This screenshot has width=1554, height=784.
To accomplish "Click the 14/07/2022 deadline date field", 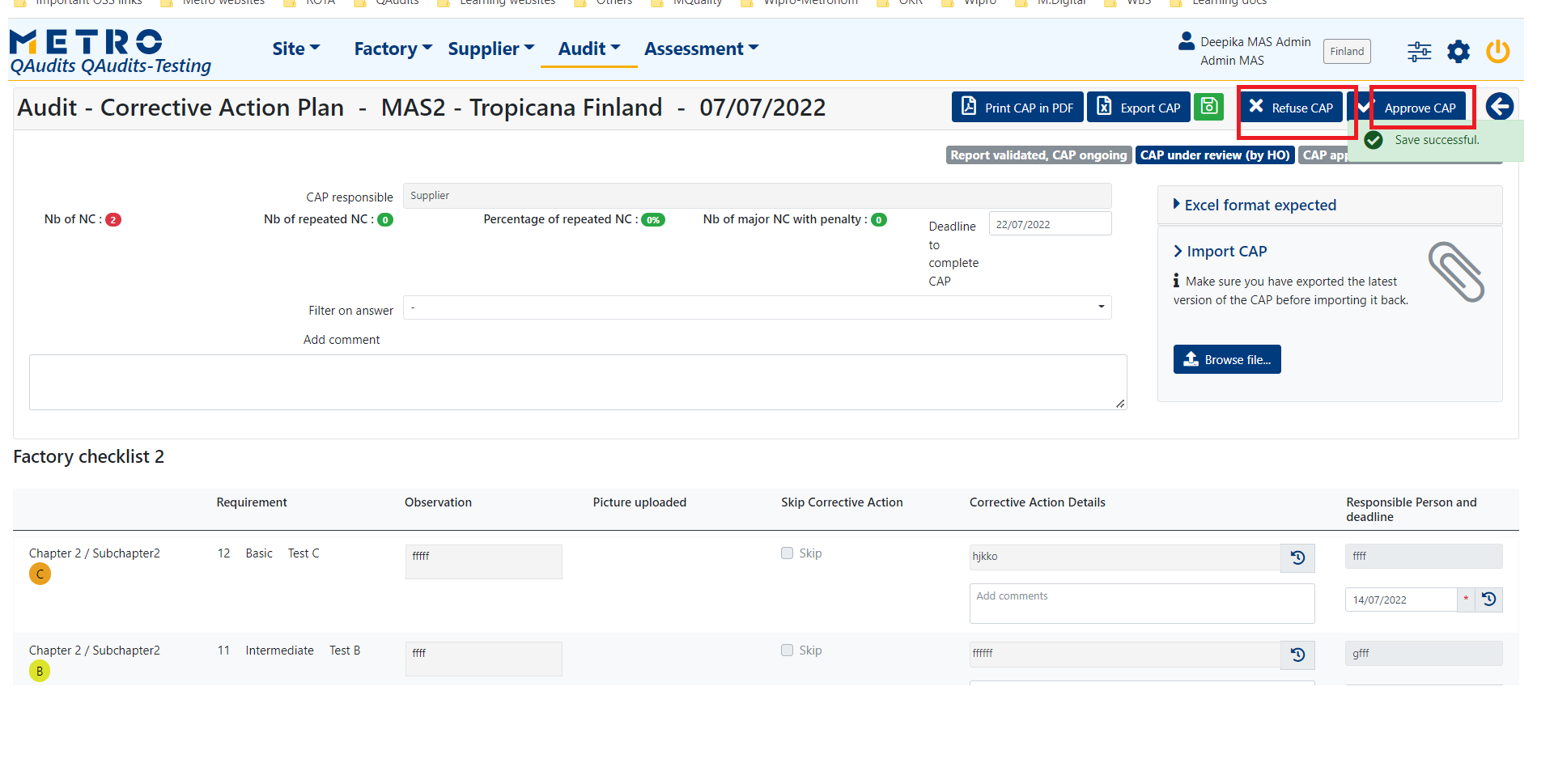I will (1401, 600).
